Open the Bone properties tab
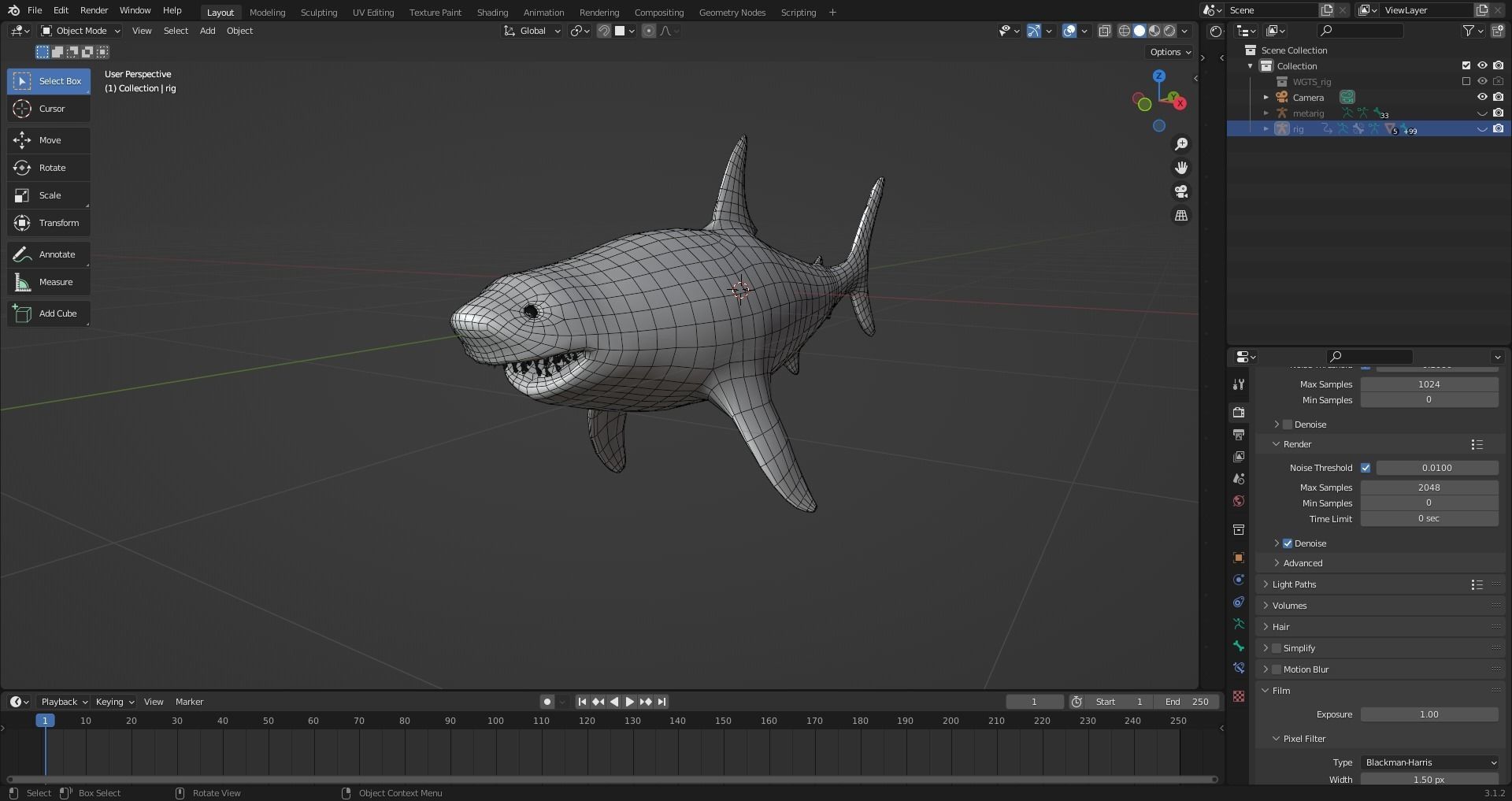 tap(1239, 646)
